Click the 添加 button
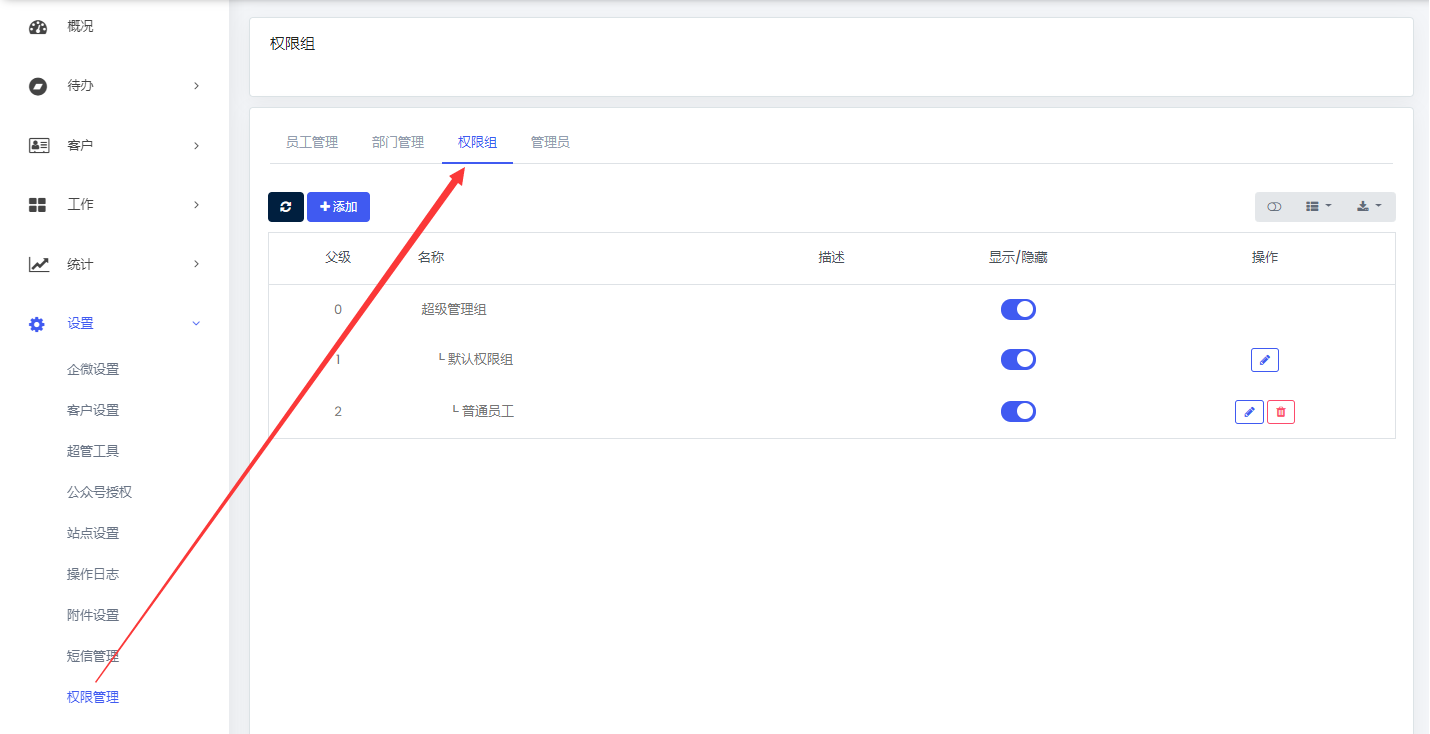 [x=338, y=207]
